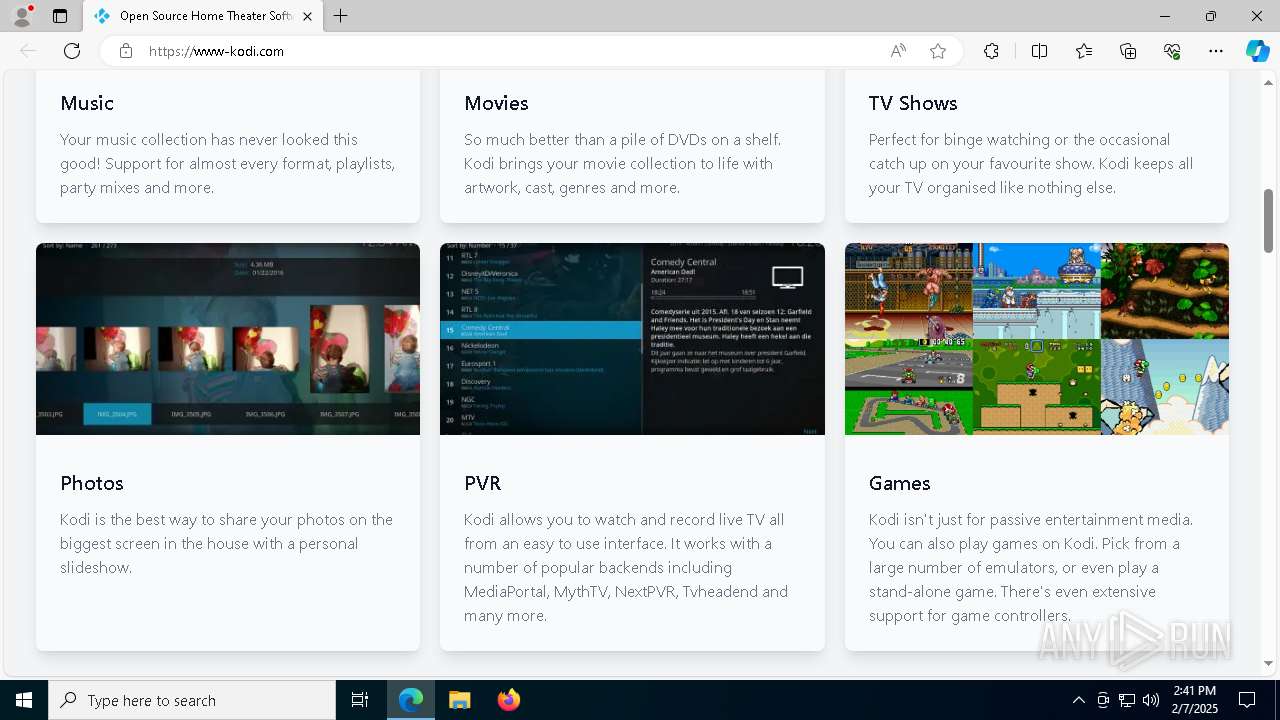Open the volume speaker tray icon
1280x720 pixels.
(1151, 700)
